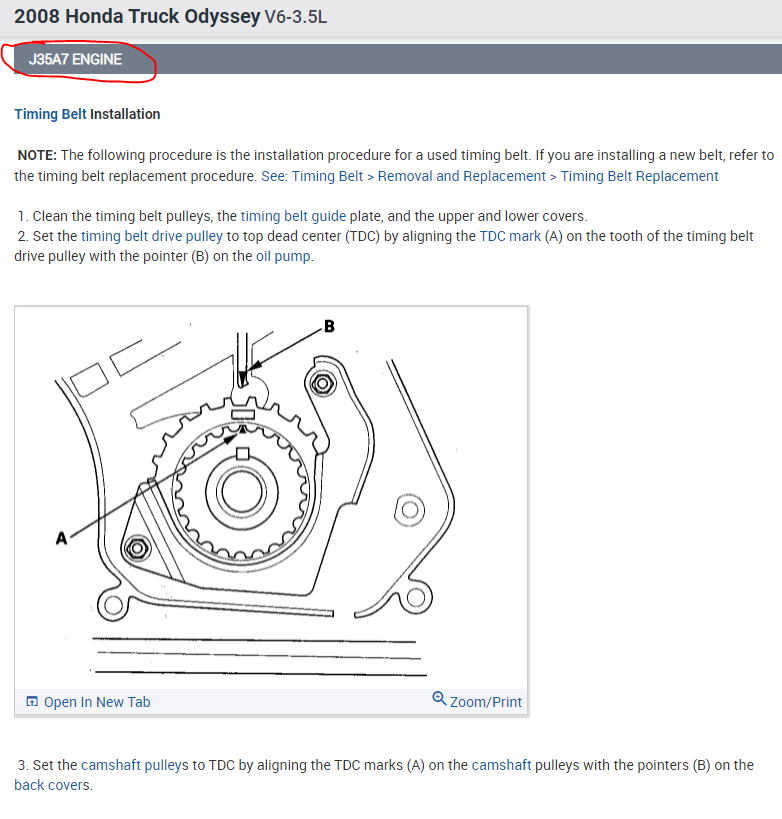Click the 'Zoom/Print' text label

[x=486, y=702]
